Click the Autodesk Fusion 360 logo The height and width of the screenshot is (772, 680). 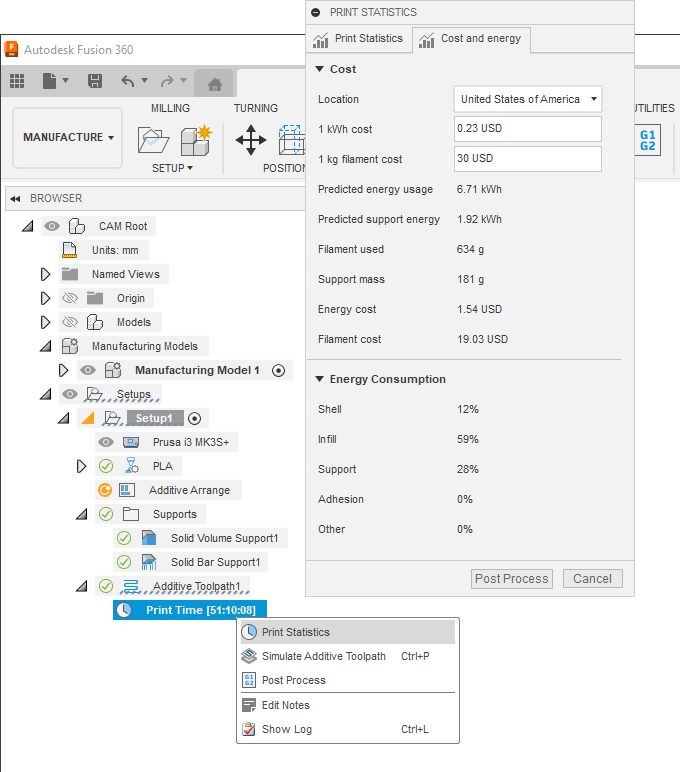coord(11,49)
